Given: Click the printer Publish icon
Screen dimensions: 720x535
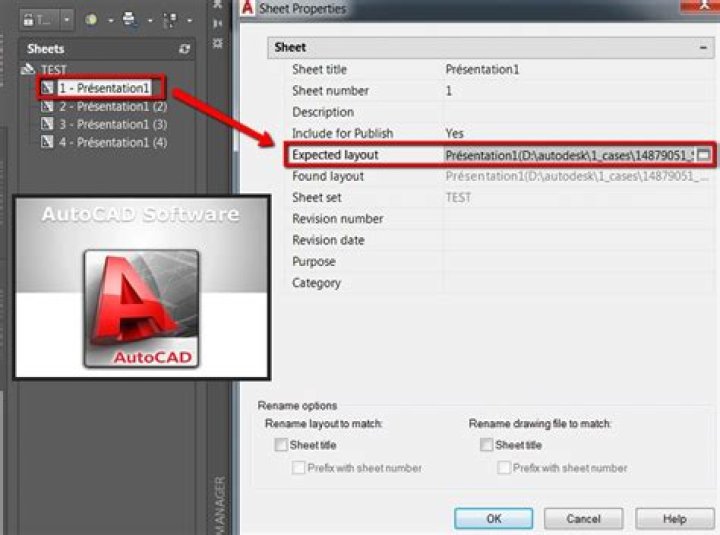Looking at the screenshot, I should (x=129, y=19).
